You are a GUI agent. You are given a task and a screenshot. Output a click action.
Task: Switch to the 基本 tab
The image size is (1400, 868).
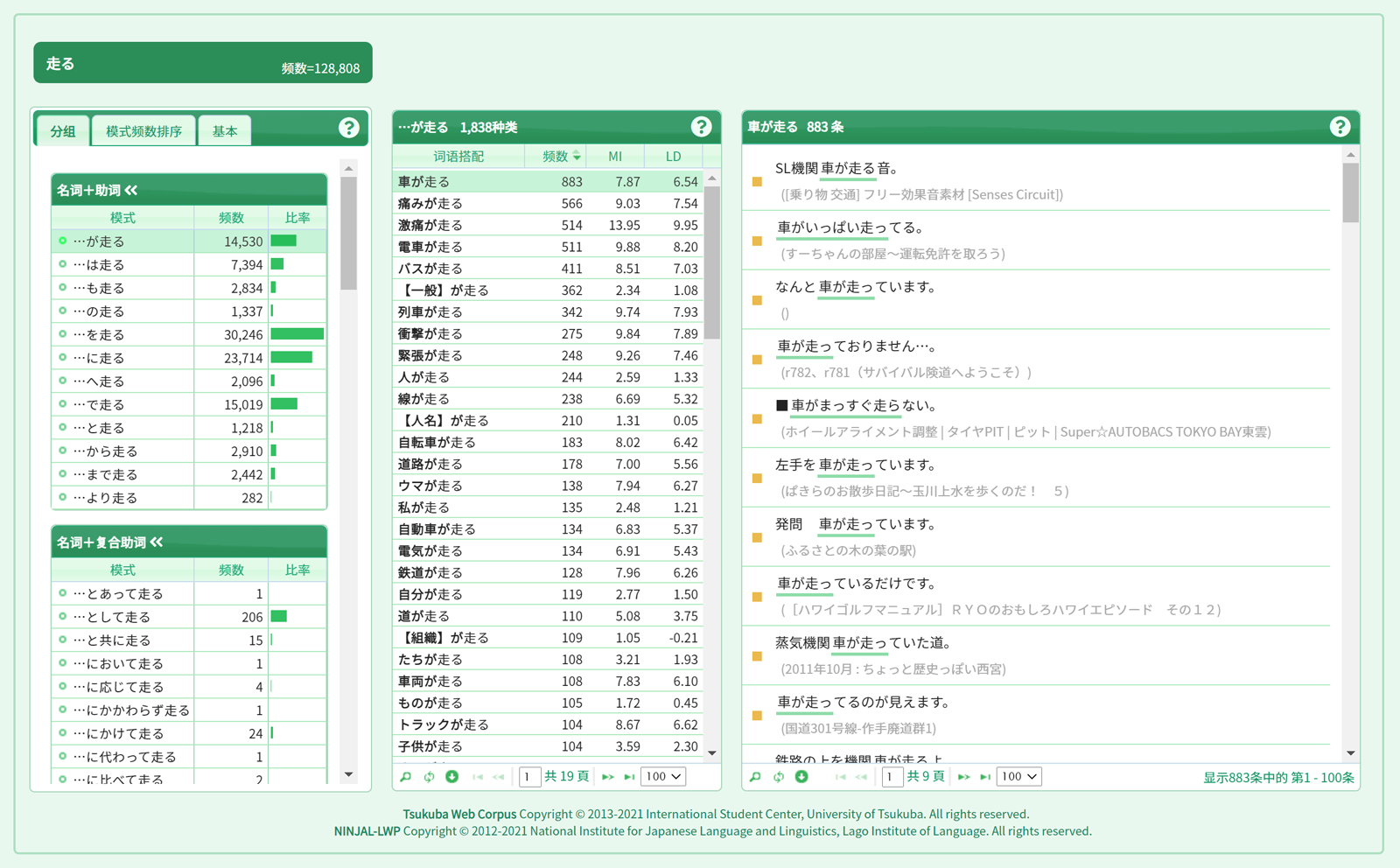click(x=225, y=131)
